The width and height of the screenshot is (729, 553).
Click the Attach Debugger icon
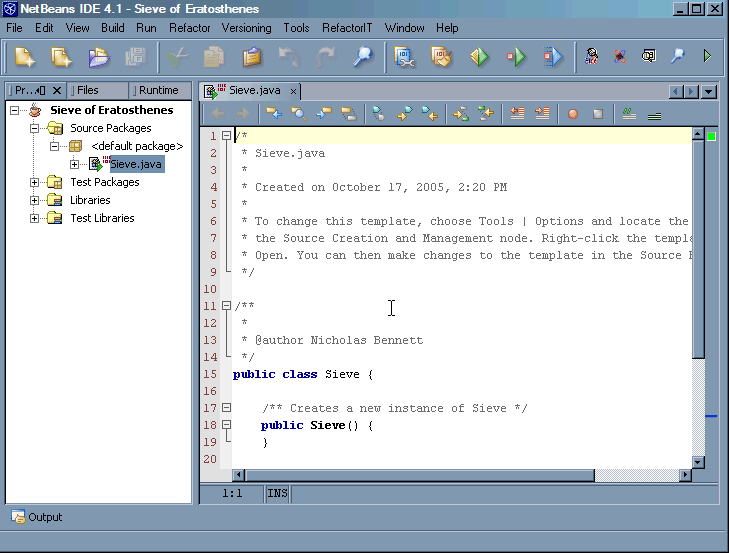coord(553,57)
